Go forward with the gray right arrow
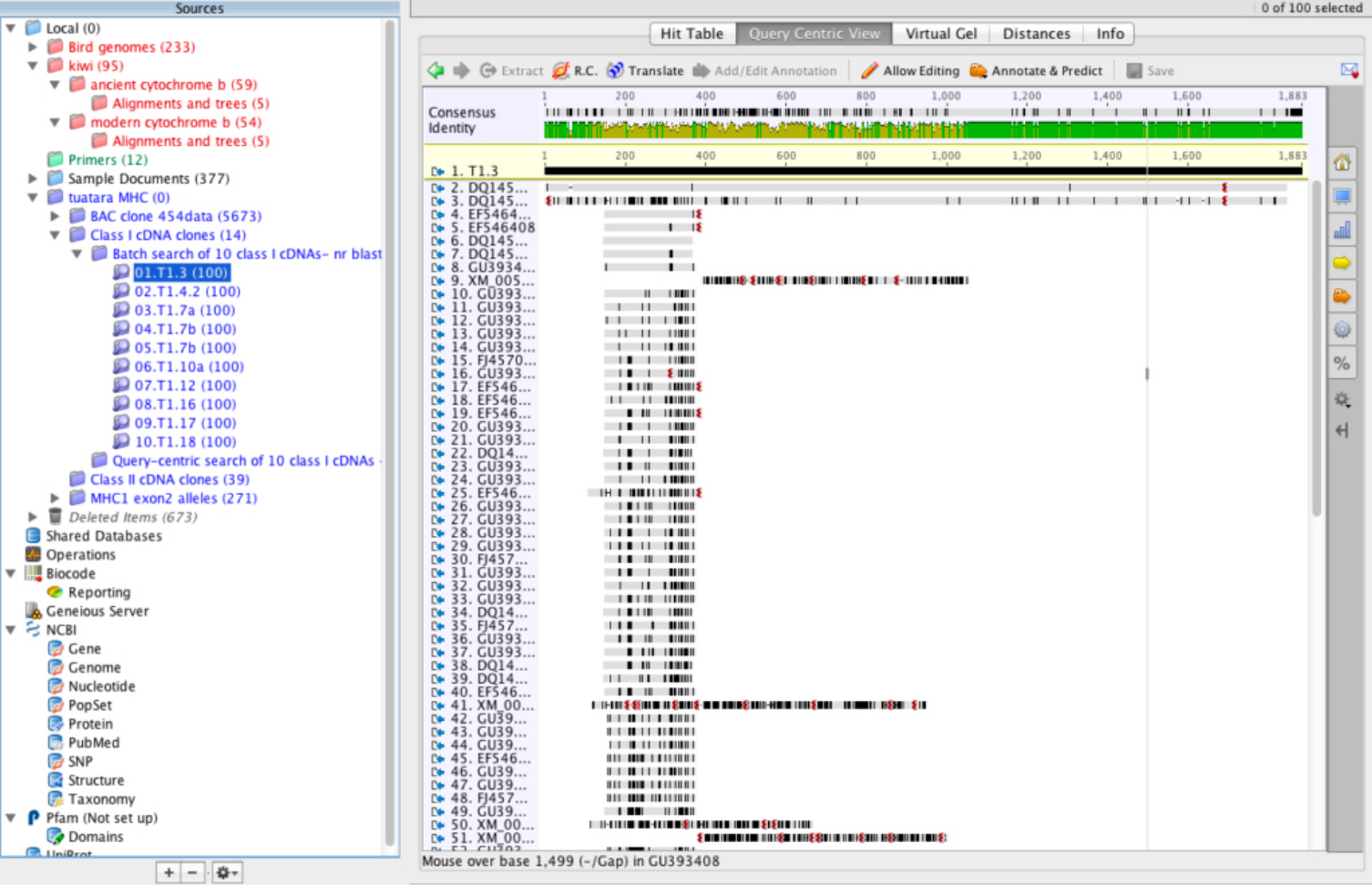 (461, 70)
